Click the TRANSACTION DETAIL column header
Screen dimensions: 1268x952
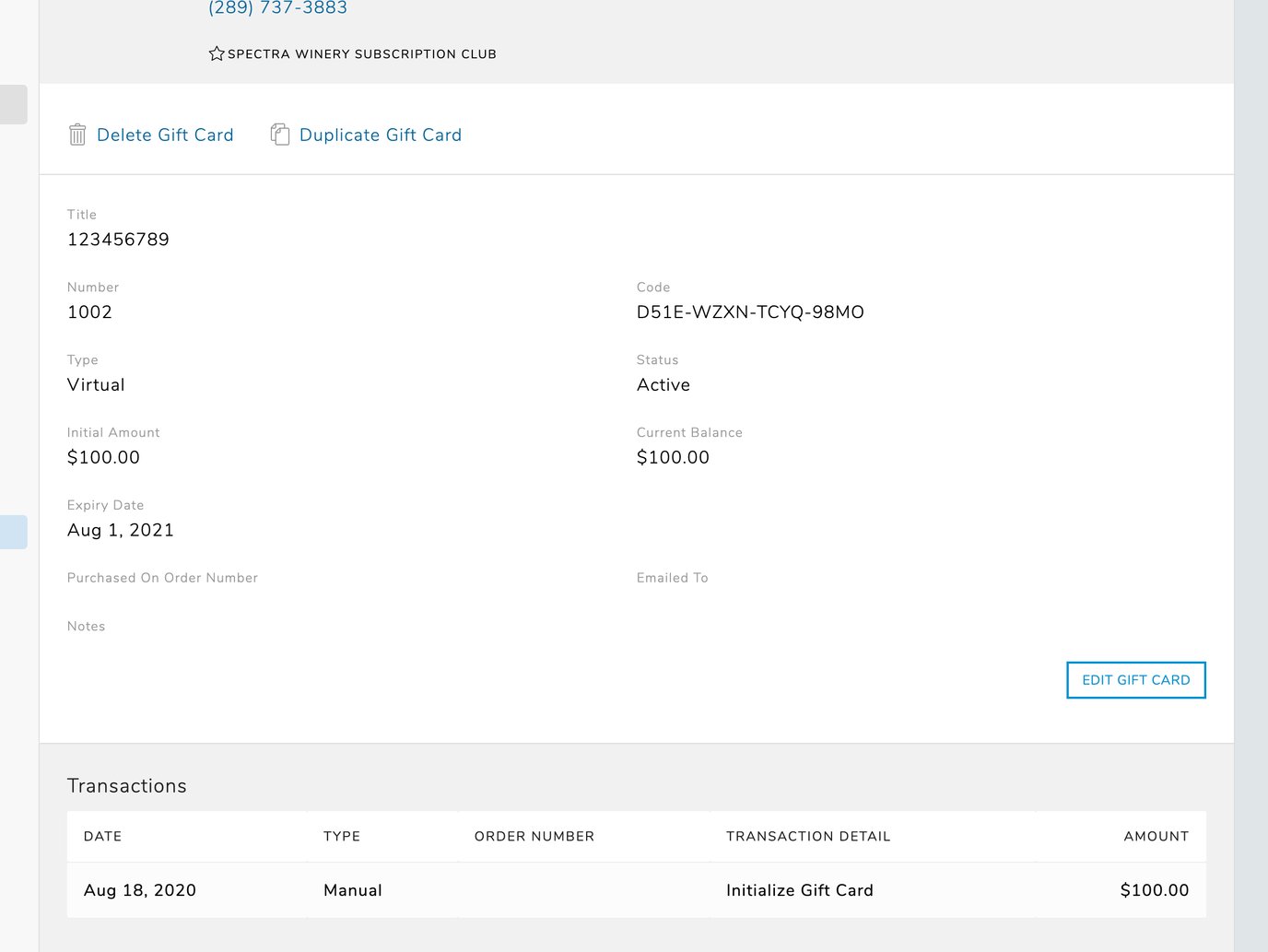[808, 836]
